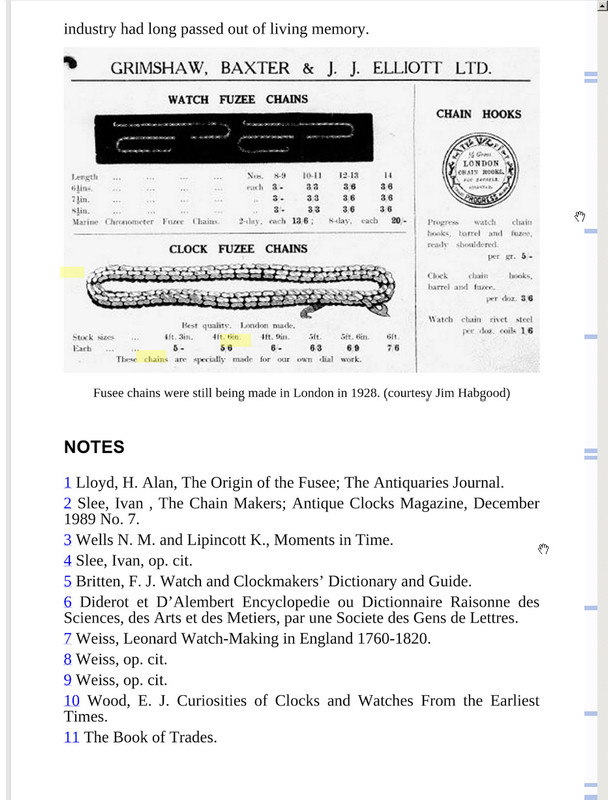Image resolution: width=608 pixels, height=800 pixels.
Task: Open footnote link 3 for Wells and Lipincott
Action: click(x=67, y=540)
